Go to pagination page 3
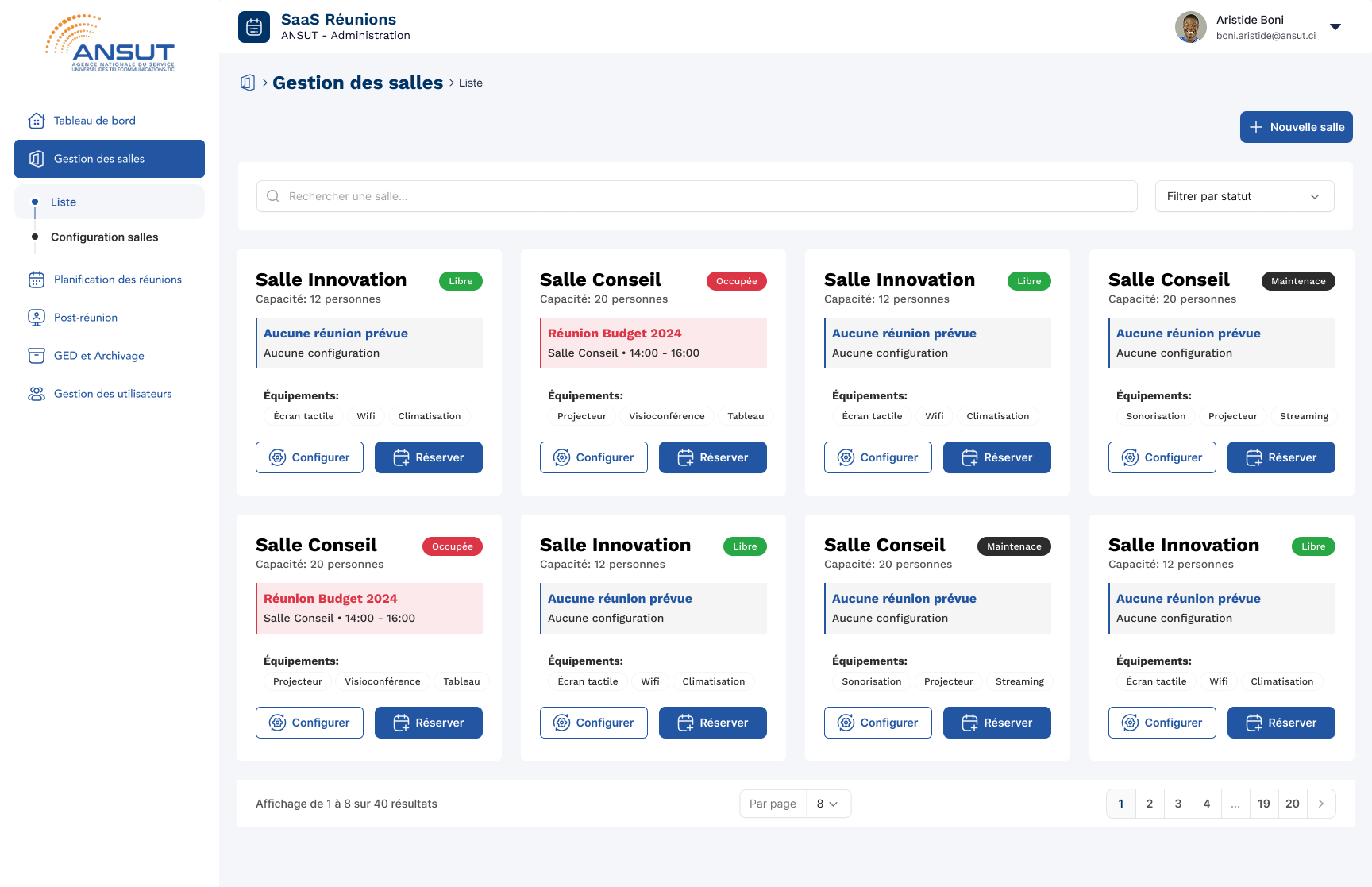 tap(1178, 804)
